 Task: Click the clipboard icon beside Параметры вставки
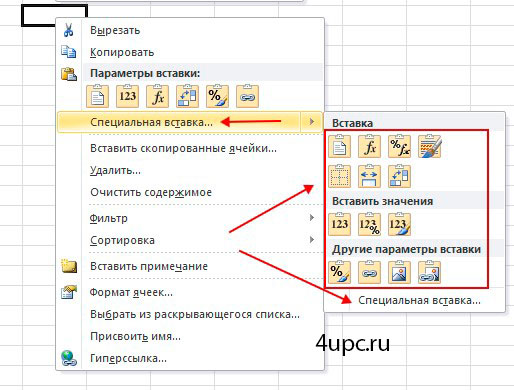(69, 74)
